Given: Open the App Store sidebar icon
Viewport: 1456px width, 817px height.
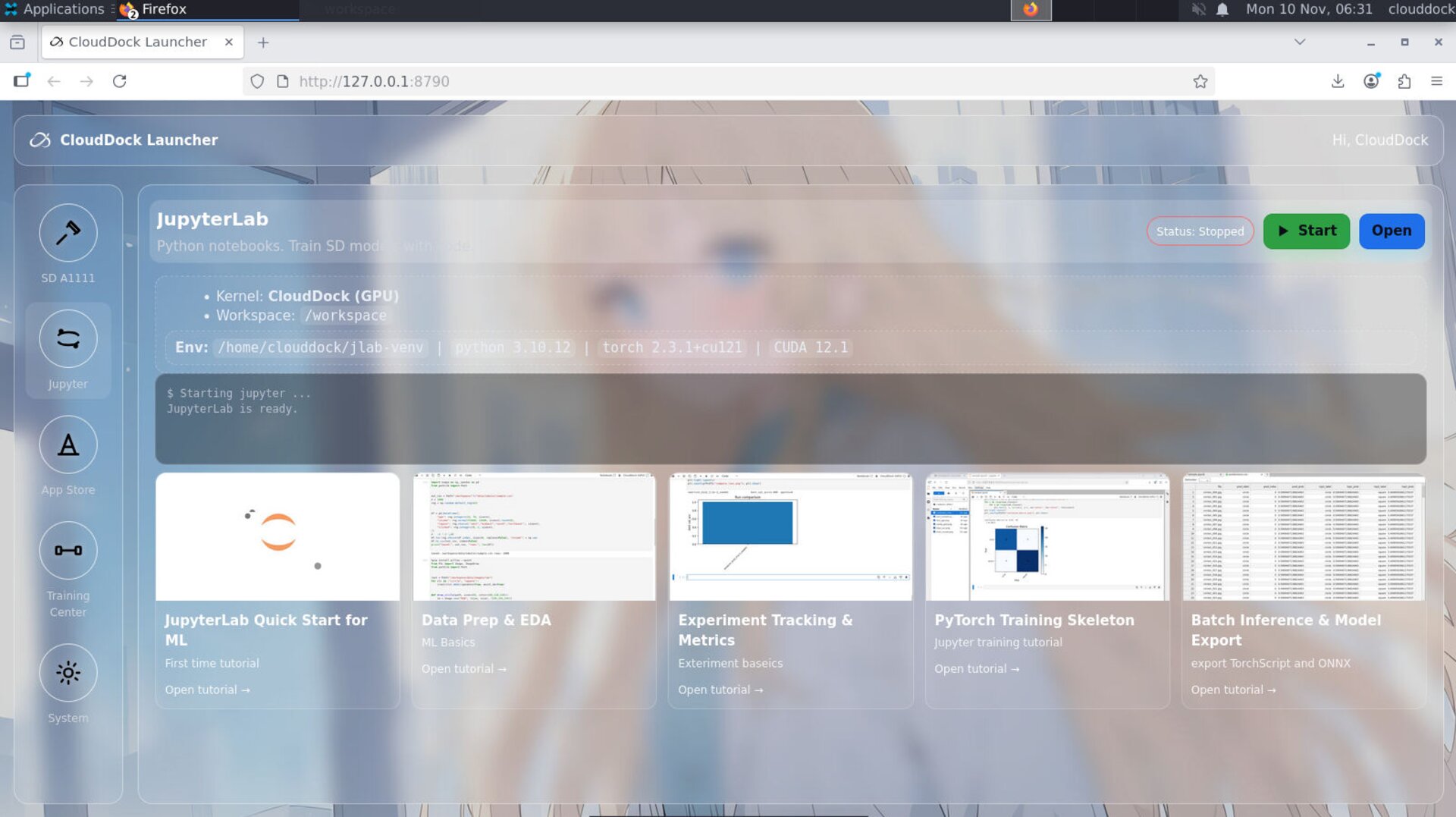Looking at the screenshot, I should point(68,445).
